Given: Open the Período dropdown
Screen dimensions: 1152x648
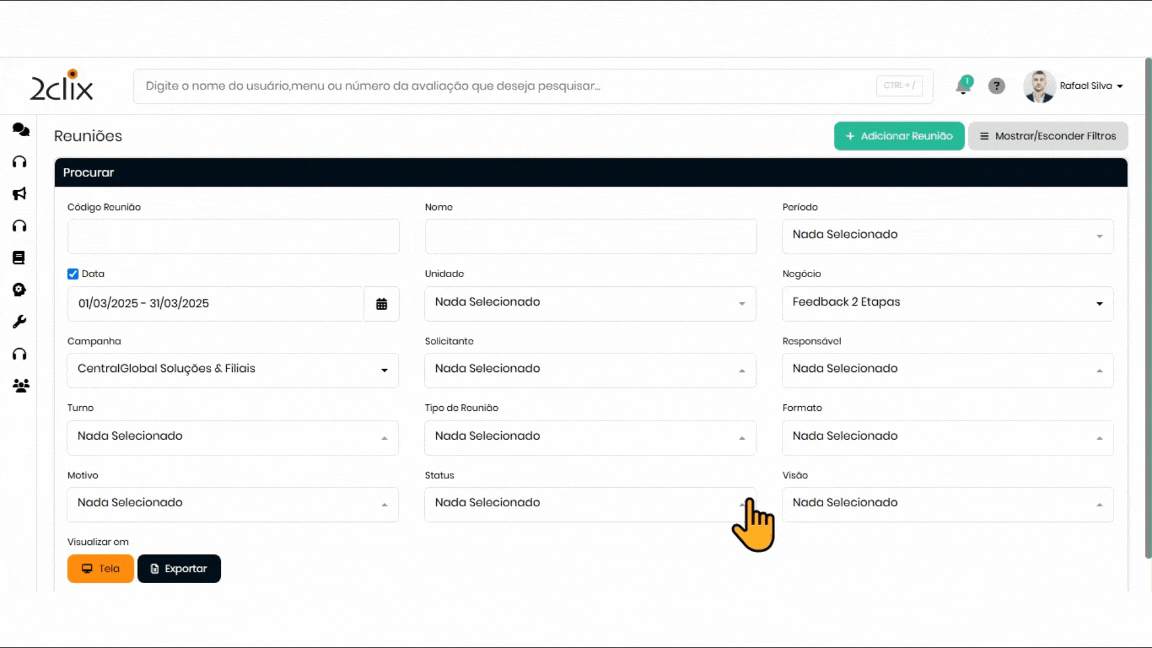Looking at the screenshot, I should point(947,236).
